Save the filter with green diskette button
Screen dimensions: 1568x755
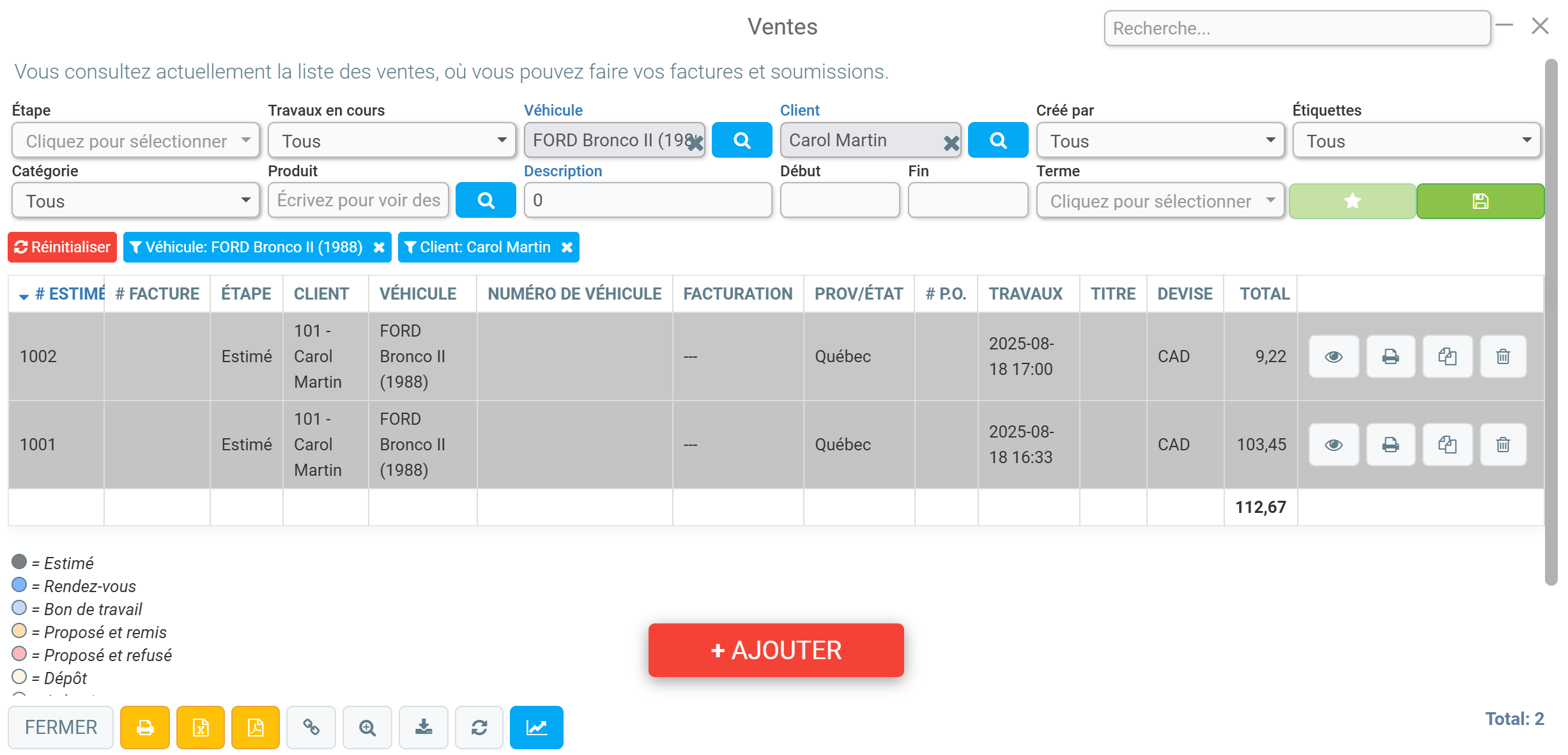[1480, 201]
